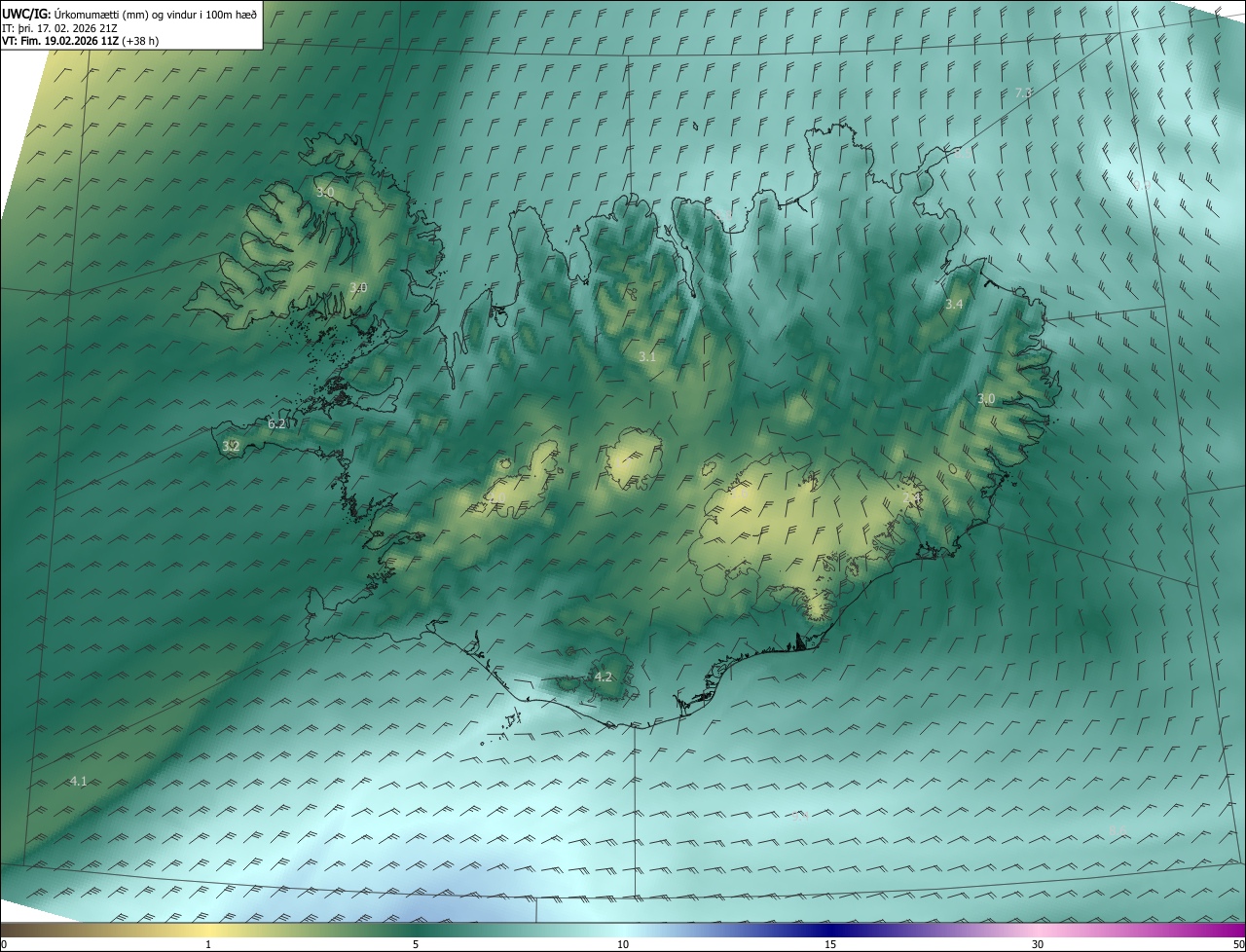The height and width of the screenshot is (952, 1246).
Task: Click the map value "3.4"
Action: 954,304
